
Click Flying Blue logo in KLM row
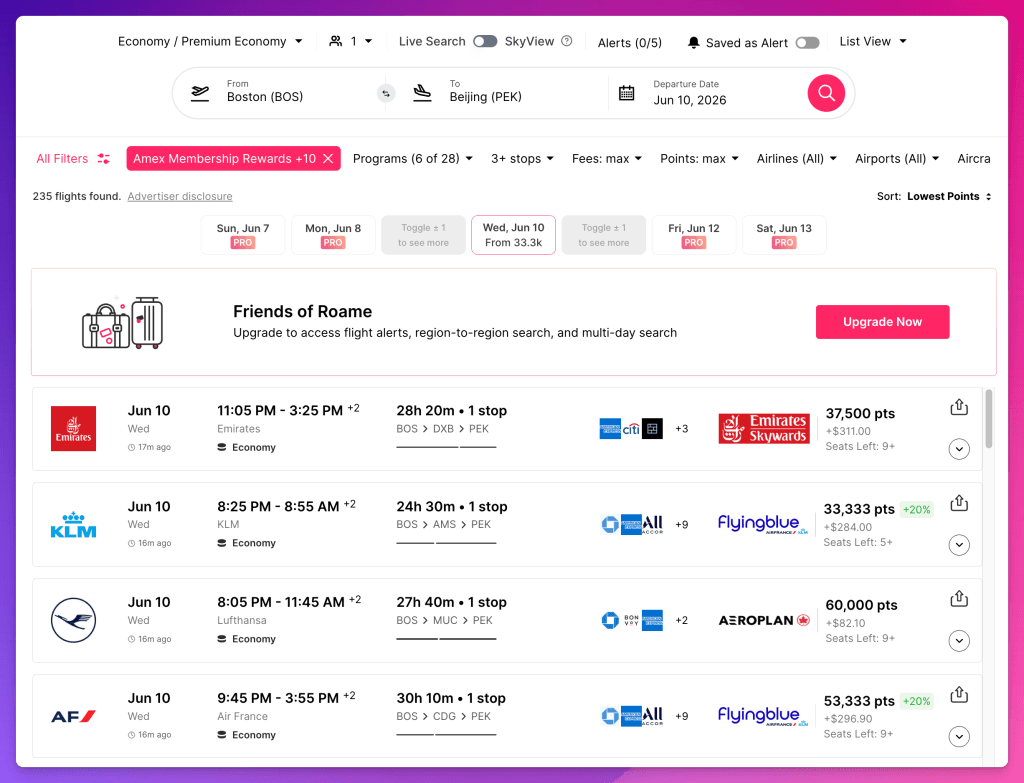coord(763,524)
